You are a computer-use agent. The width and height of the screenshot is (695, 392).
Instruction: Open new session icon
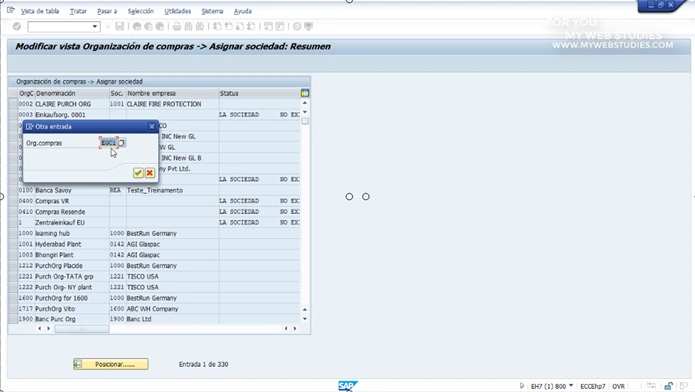[x=268, y=27]
